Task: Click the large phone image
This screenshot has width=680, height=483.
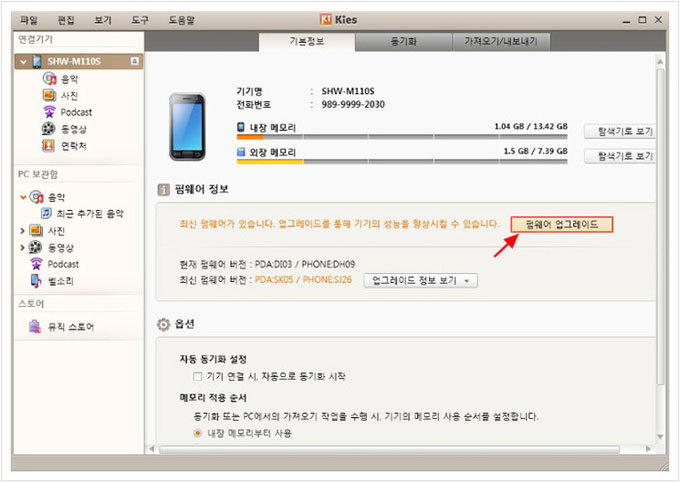Action: coord(187,127)
